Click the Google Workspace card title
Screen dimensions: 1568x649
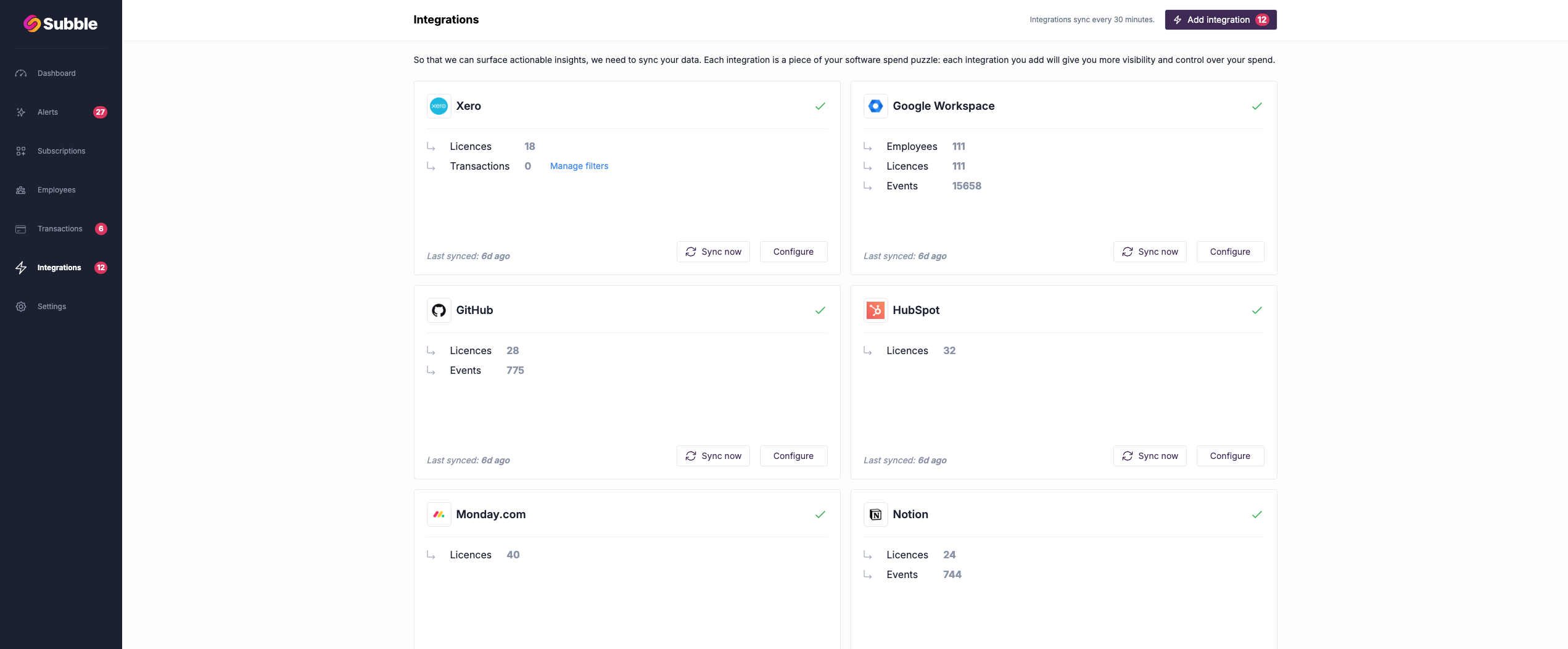[x=943, y=106]
